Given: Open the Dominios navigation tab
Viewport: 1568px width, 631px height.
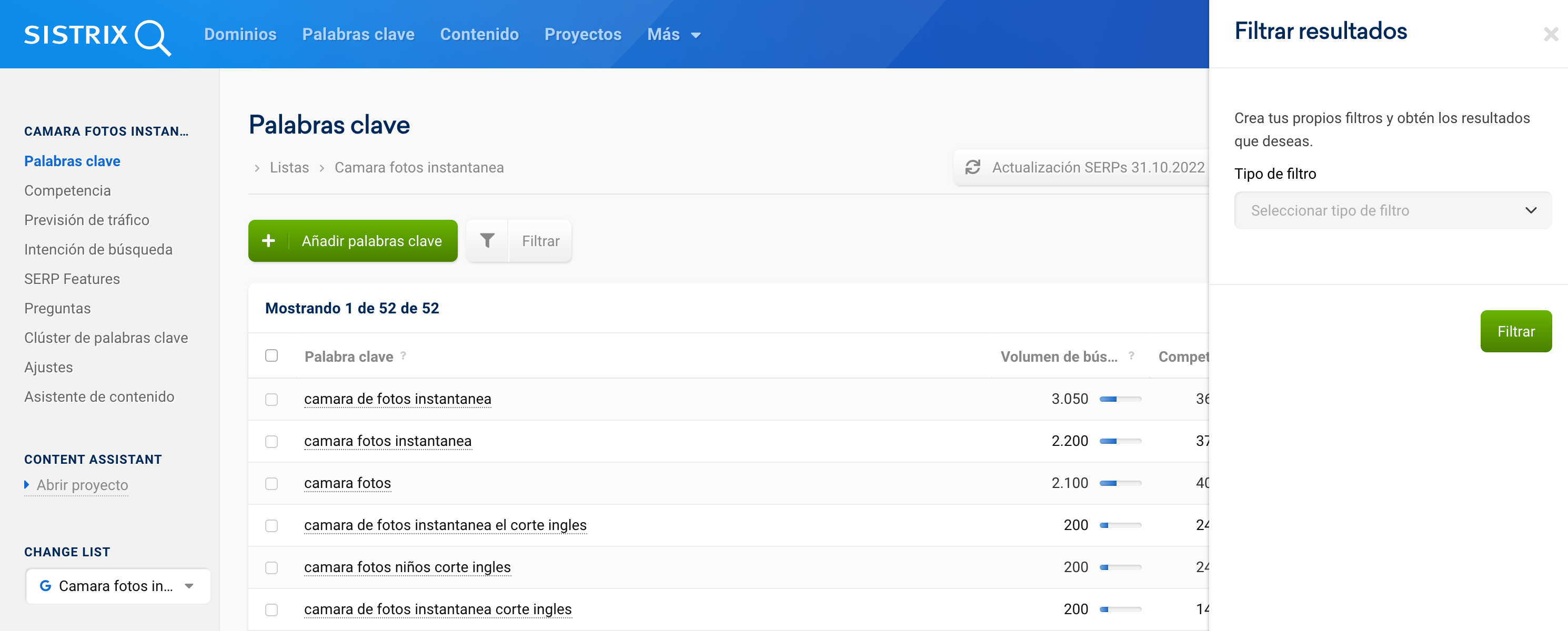Looking at the screenshot, I should coord(240,35).
